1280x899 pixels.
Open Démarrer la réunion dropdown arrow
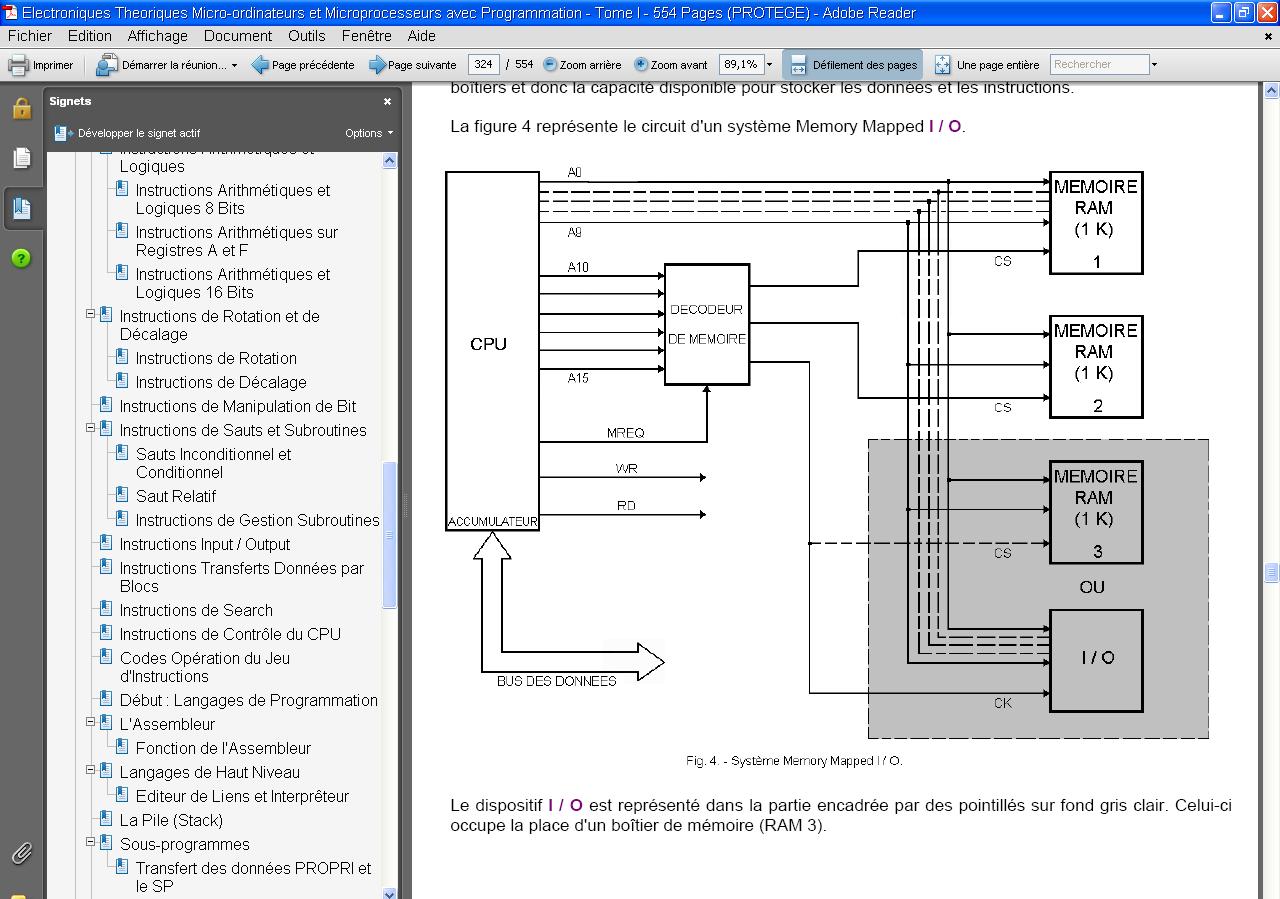pos(234,65)
